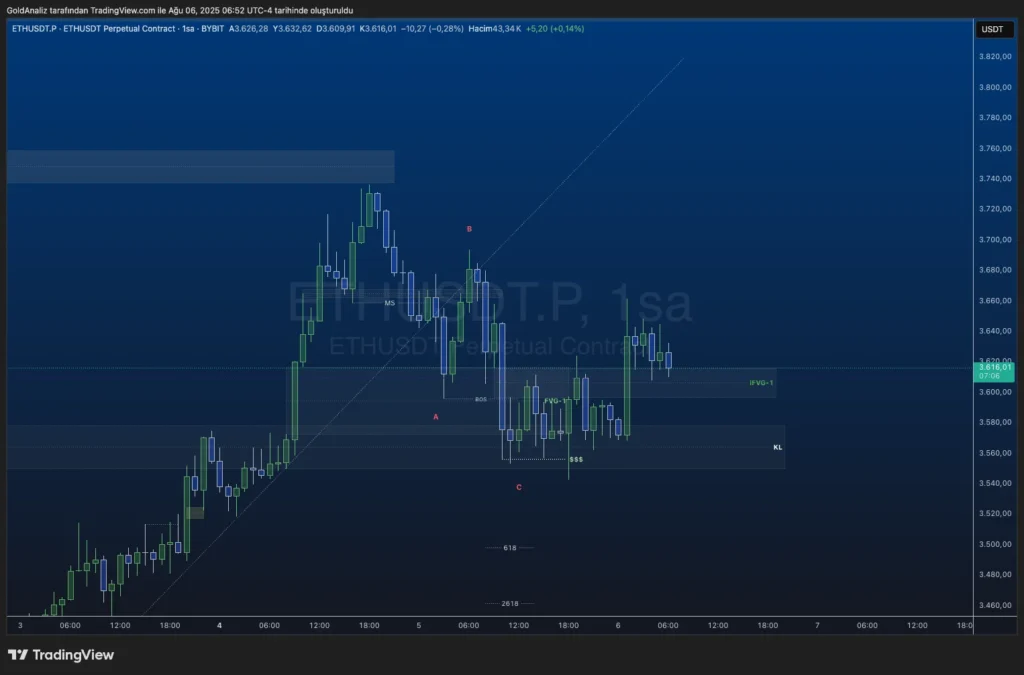Click the red wave label B
This screenshot has width=1024, height=675.
469,229
